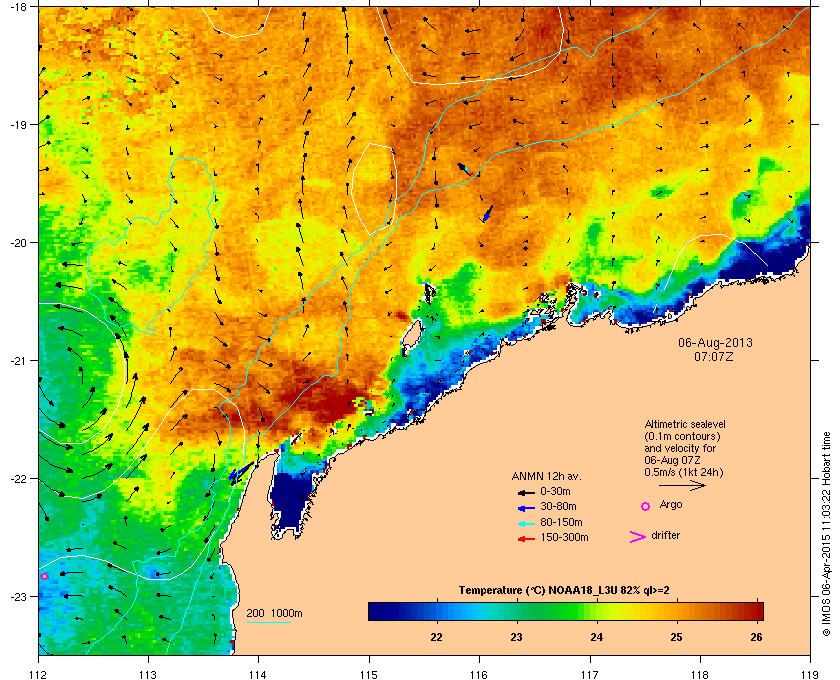This screenshot has height=680, width=840.
Task: Click the red 150-300m arrow legend symbol
Action: [x=526, y=539]
